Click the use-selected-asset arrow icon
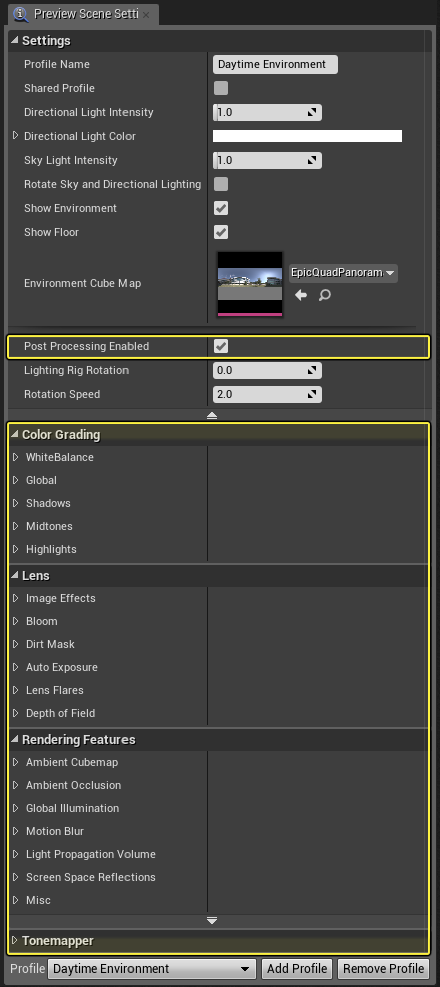Viewport: 440px width, 987px height. 301,295
